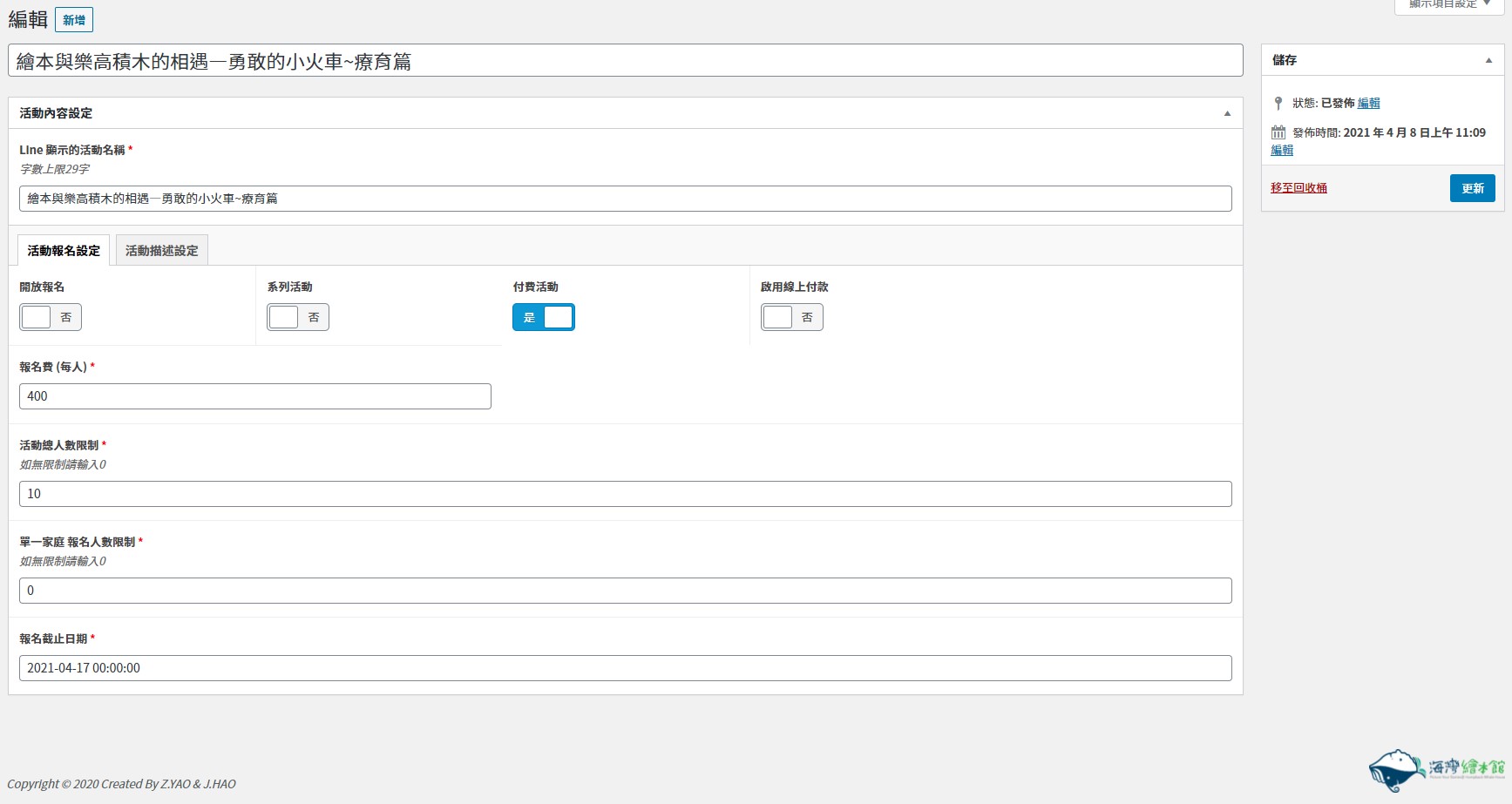Click the pin icon next to 狀態
Viewport: 1512px width, 804px height.
pos(1278,104)
